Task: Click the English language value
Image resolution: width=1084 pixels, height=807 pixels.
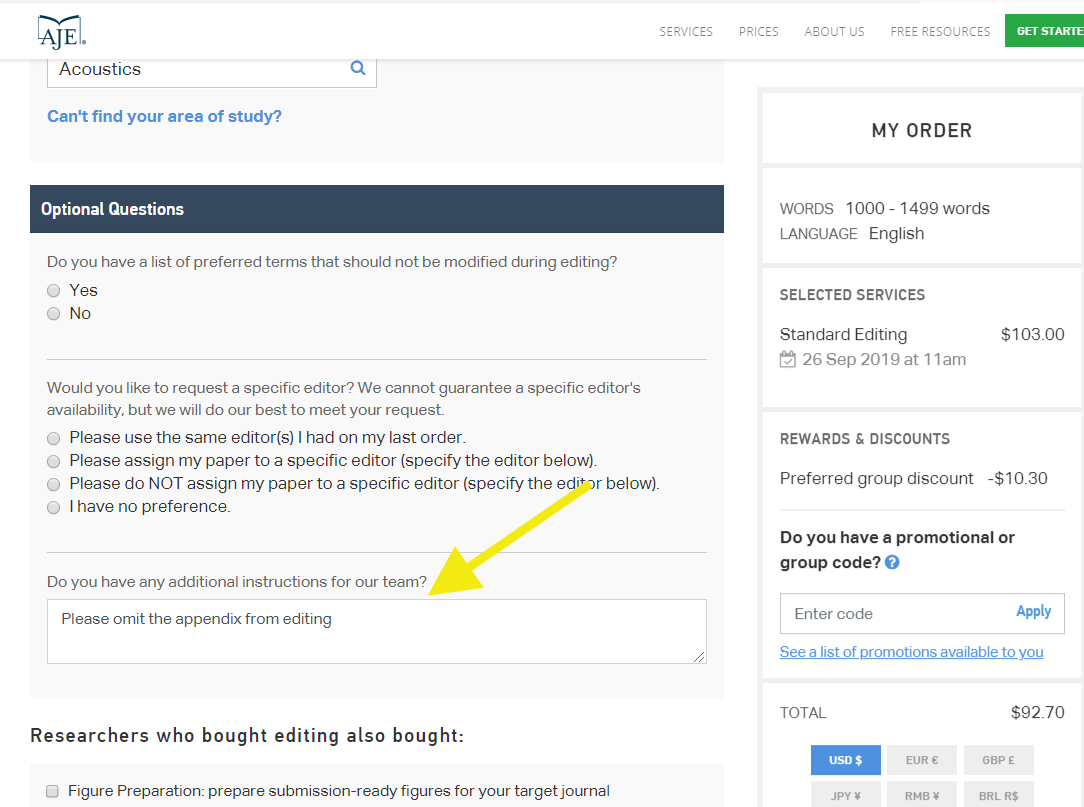Action: pyautogui.click(x=897, y=234)
